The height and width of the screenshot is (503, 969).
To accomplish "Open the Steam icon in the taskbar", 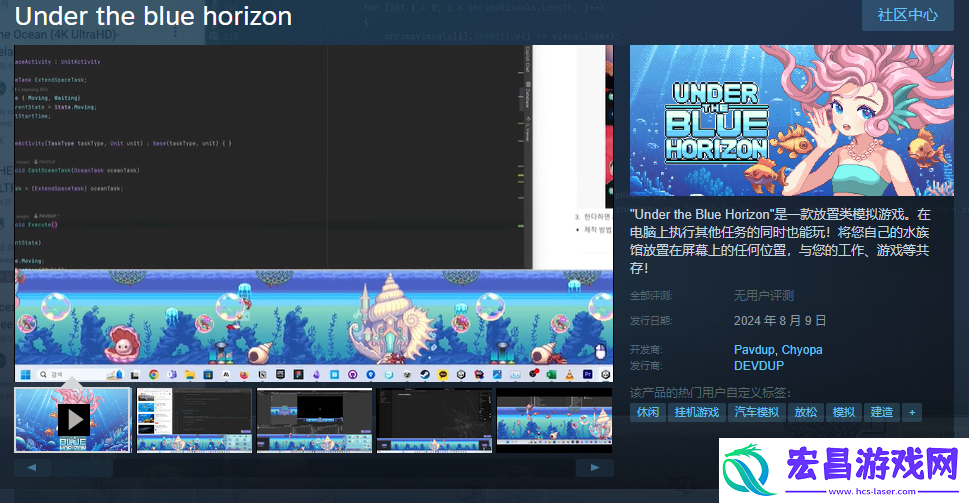I will [425, 374].
